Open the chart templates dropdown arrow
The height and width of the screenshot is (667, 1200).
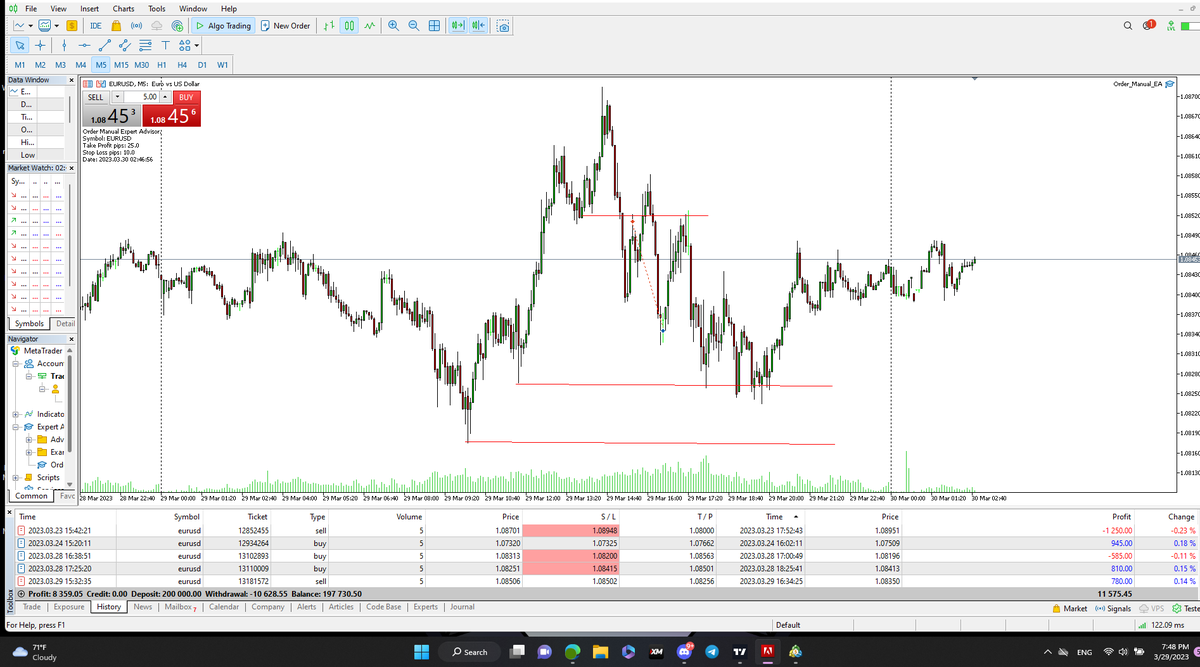pyautogui.click(x=57, y=25)
